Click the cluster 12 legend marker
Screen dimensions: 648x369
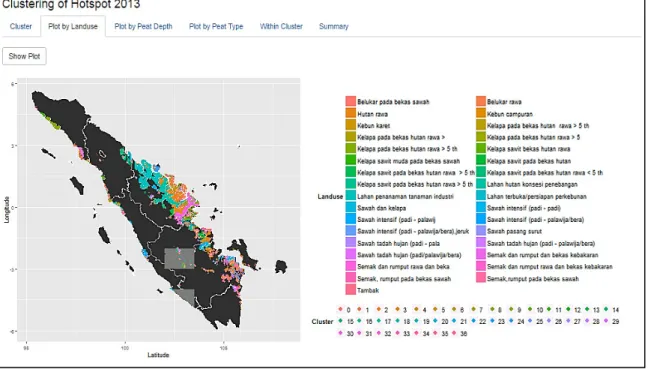(568, 309)
